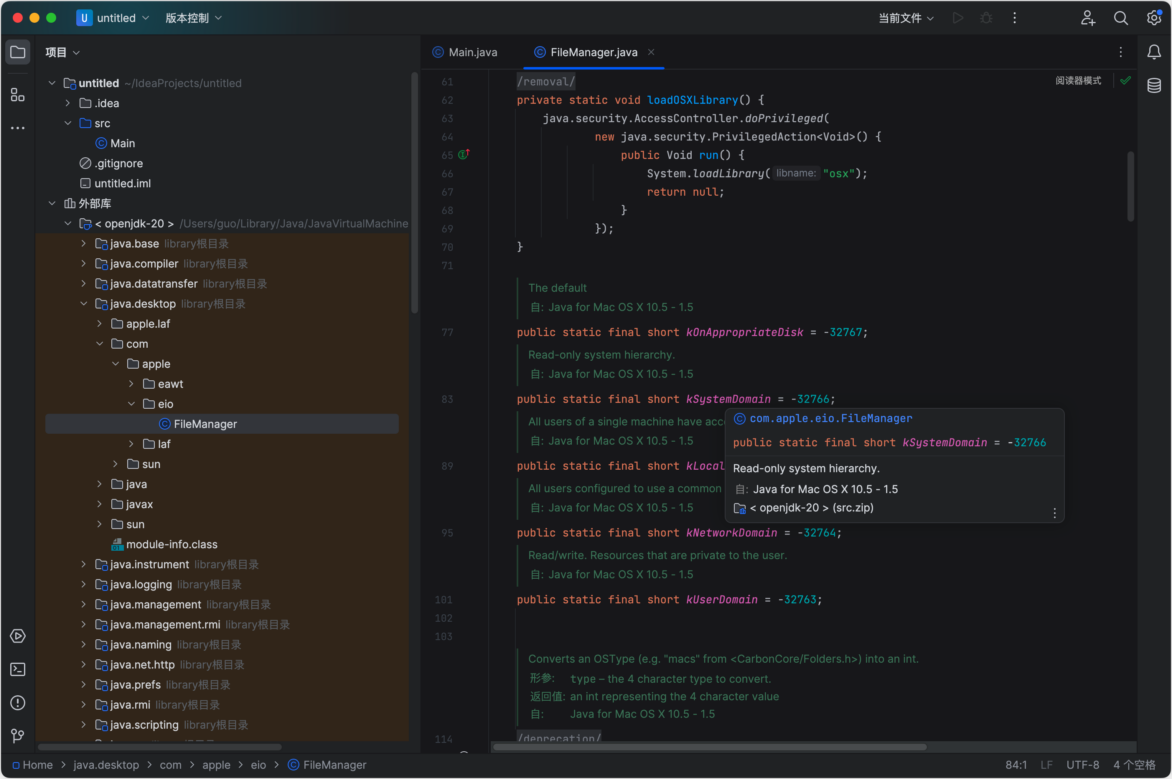This screenshot has width=1172, height=779.
Task: Click the /removal/ folded annotation on line 61
Action: point(546,81)
